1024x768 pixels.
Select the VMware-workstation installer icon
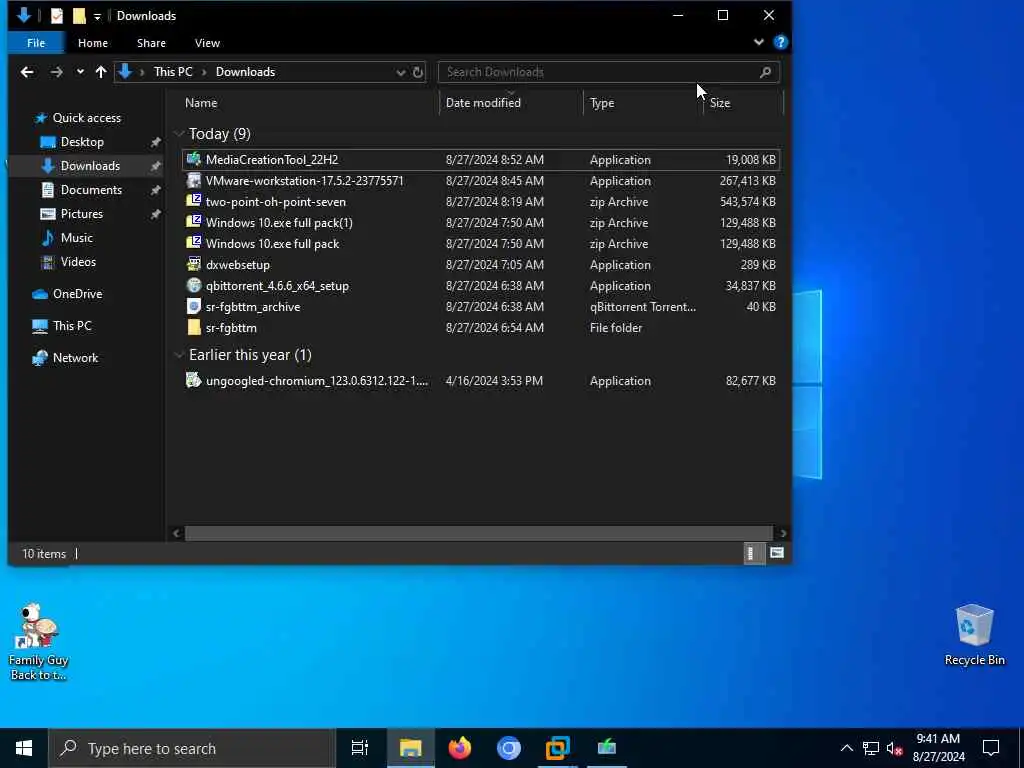[x=193, y=180]
